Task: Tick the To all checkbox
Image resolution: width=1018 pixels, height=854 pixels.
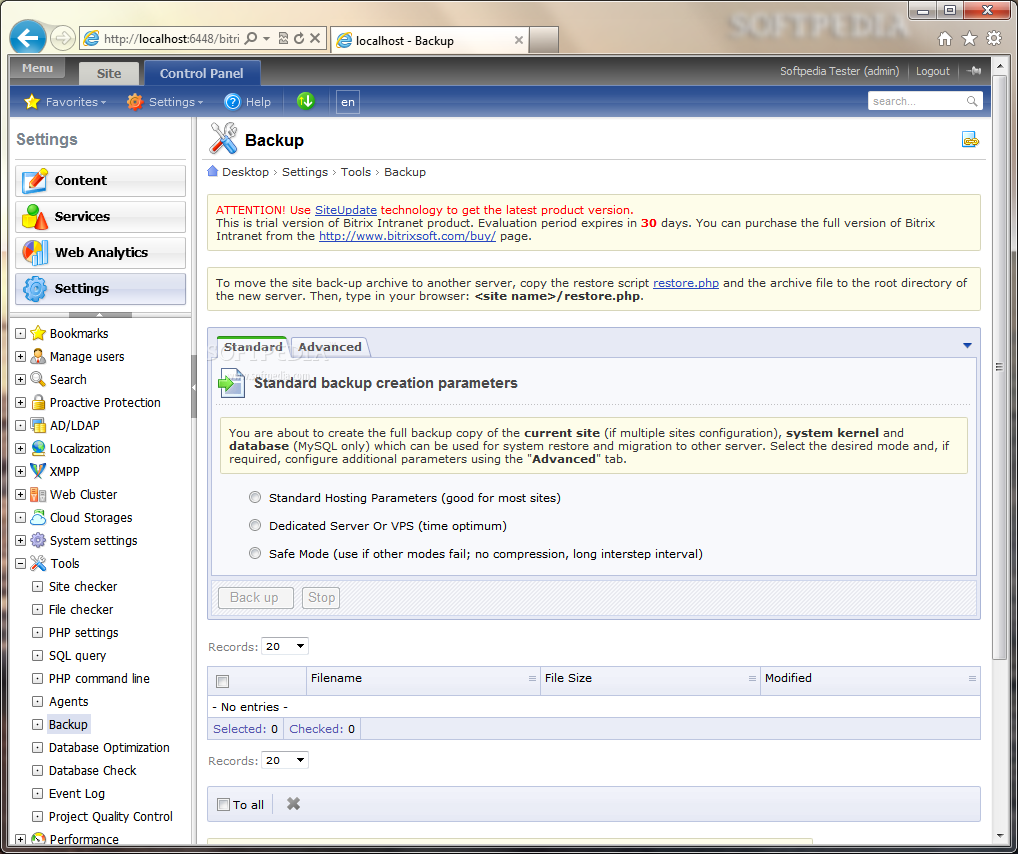Action: (224, 804)
